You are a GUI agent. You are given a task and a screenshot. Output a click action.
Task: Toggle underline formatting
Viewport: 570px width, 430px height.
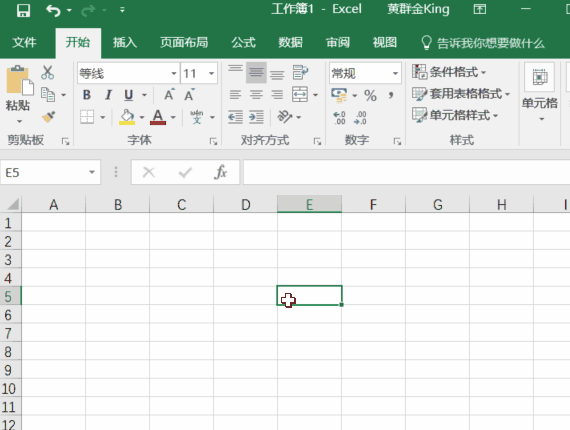[129, 95]
